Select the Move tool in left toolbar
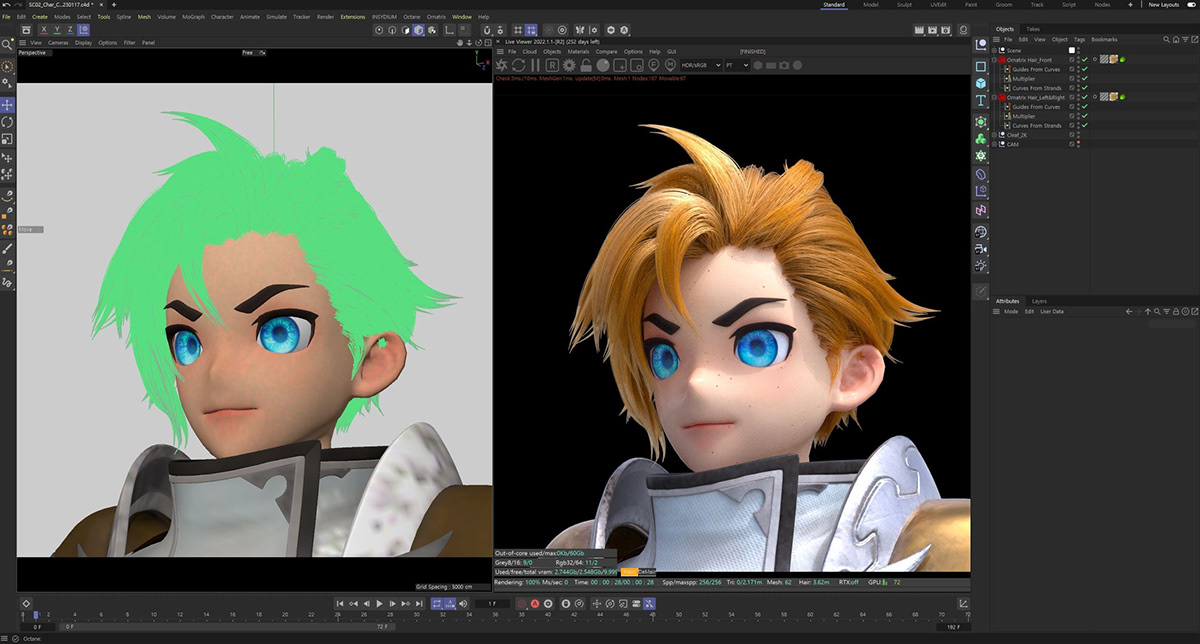The height and width of the screenshot is (644, 1200). [x=8, y=105]
